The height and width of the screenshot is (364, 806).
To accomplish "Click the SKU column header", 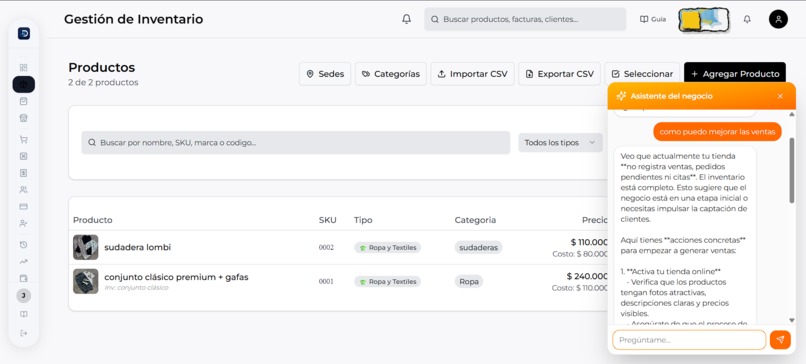I will (327, 220).
